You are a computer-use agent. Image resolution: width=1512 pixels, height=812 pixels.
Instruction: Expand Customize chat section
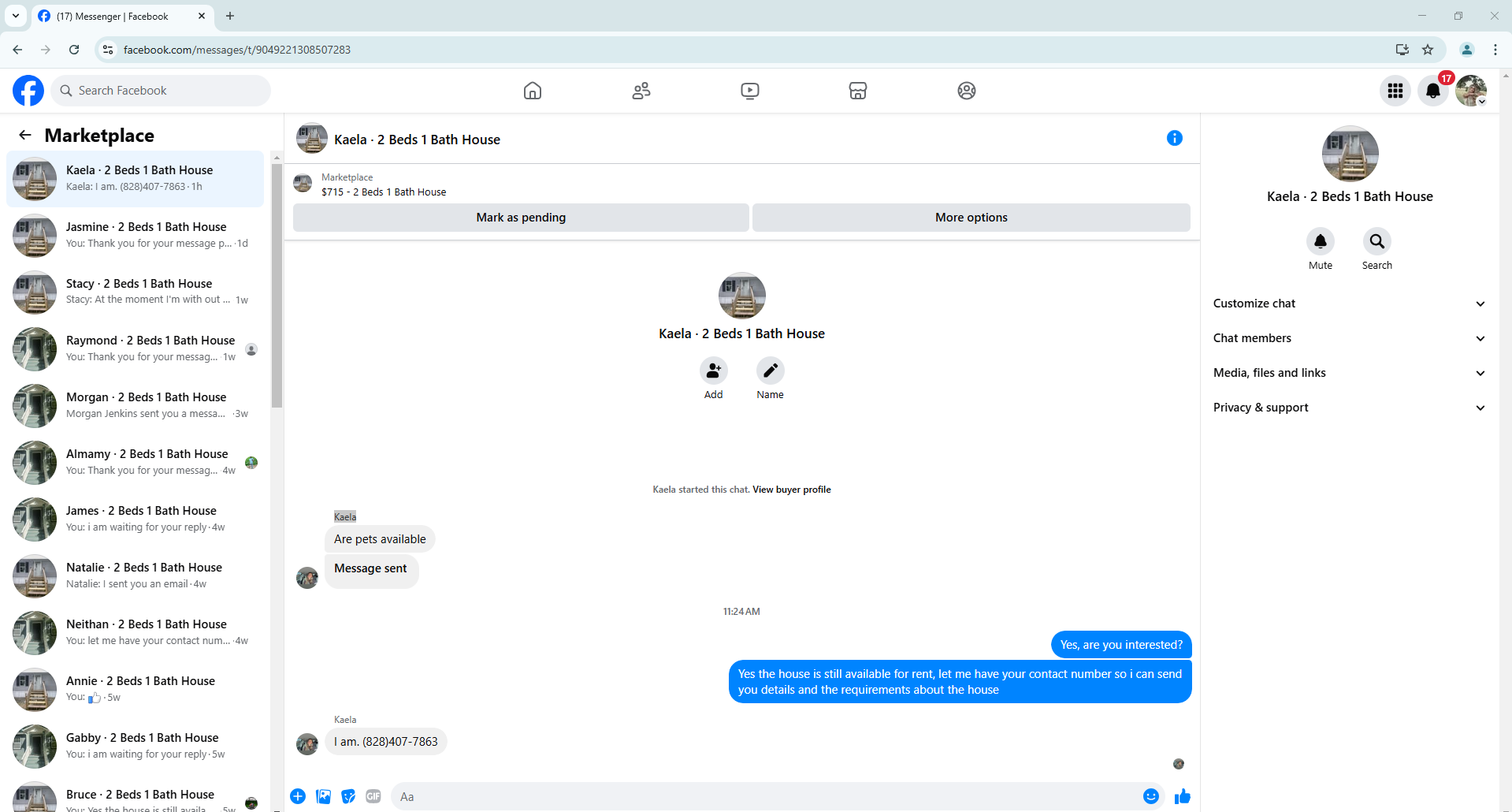[x=1349, y=304]
